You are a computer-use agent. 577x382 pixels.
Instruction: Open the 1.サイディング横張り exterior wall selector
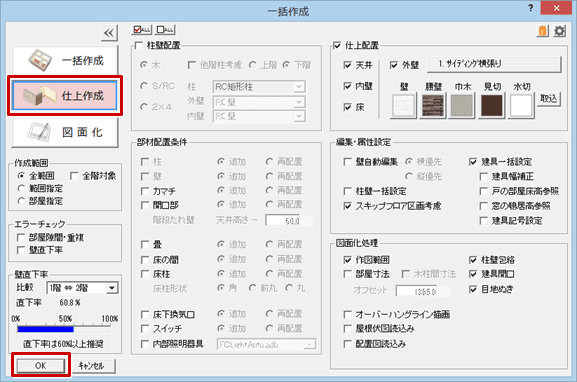pyautogui.click(x=494, y=64)
